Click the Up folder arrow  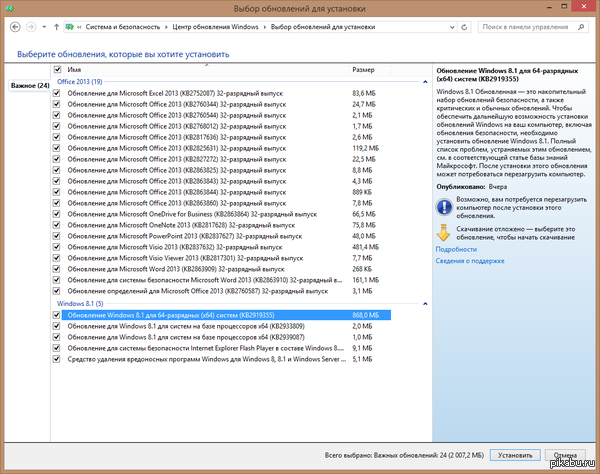tap(54, 24)
